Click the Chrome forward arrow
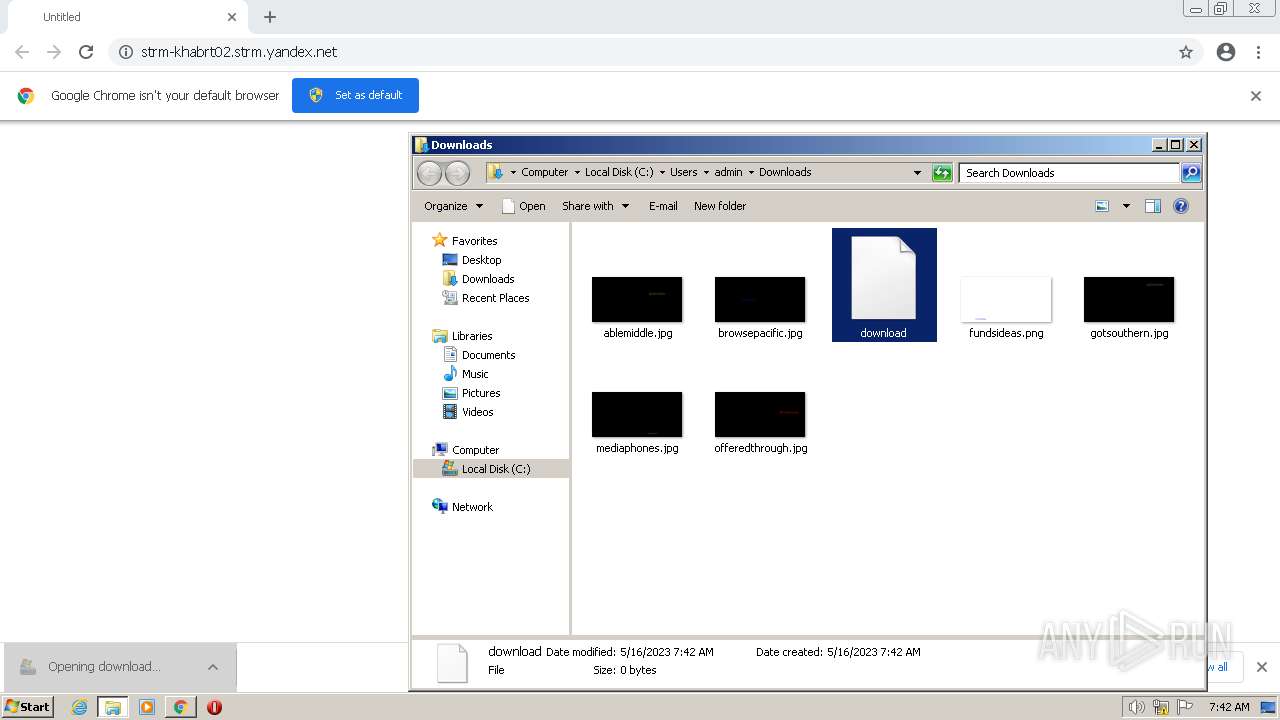This screenshot has height=720, width=1280. click(x=54, y=52)
